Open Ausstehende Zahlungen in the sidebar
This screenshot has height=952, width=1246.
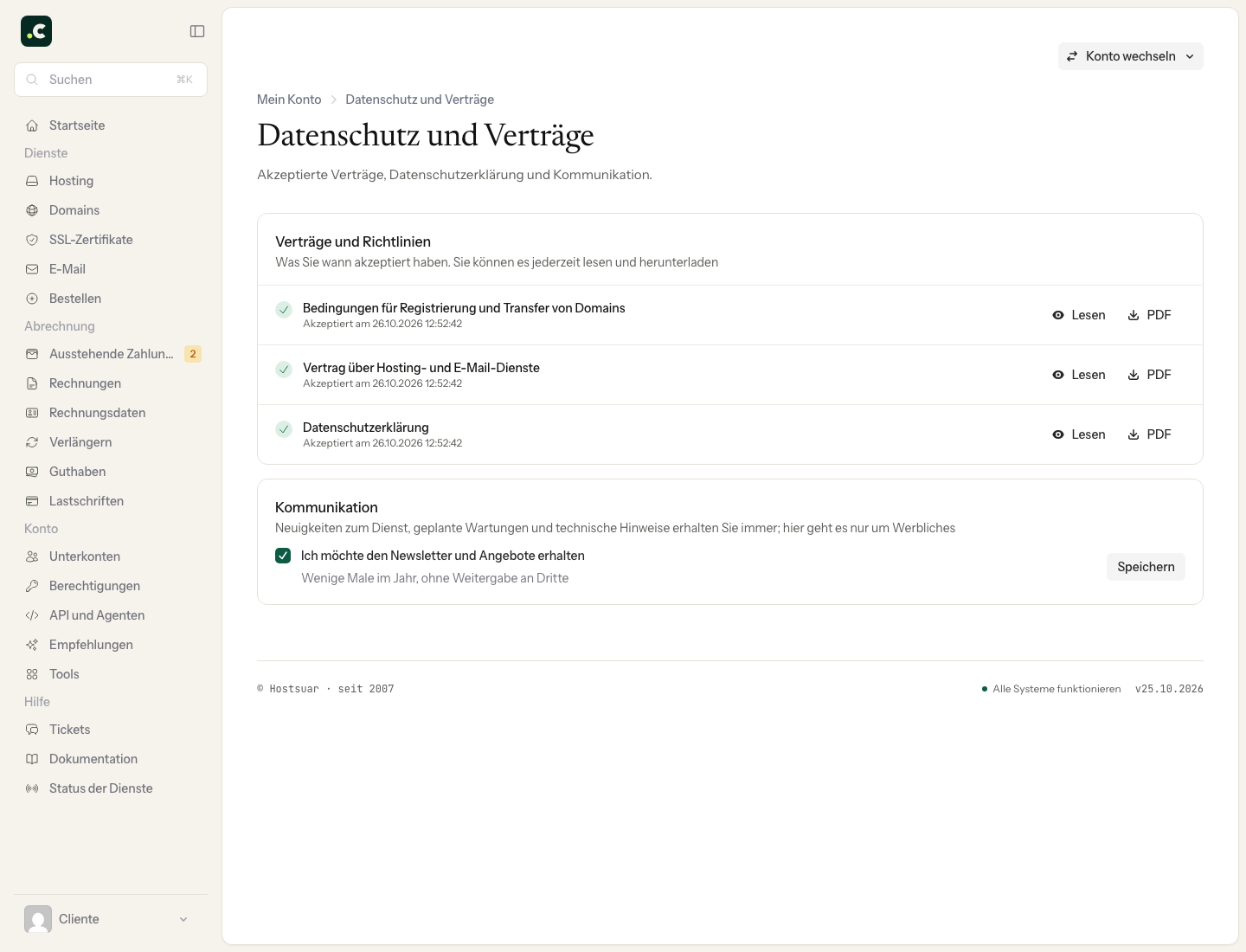[111, 354]
